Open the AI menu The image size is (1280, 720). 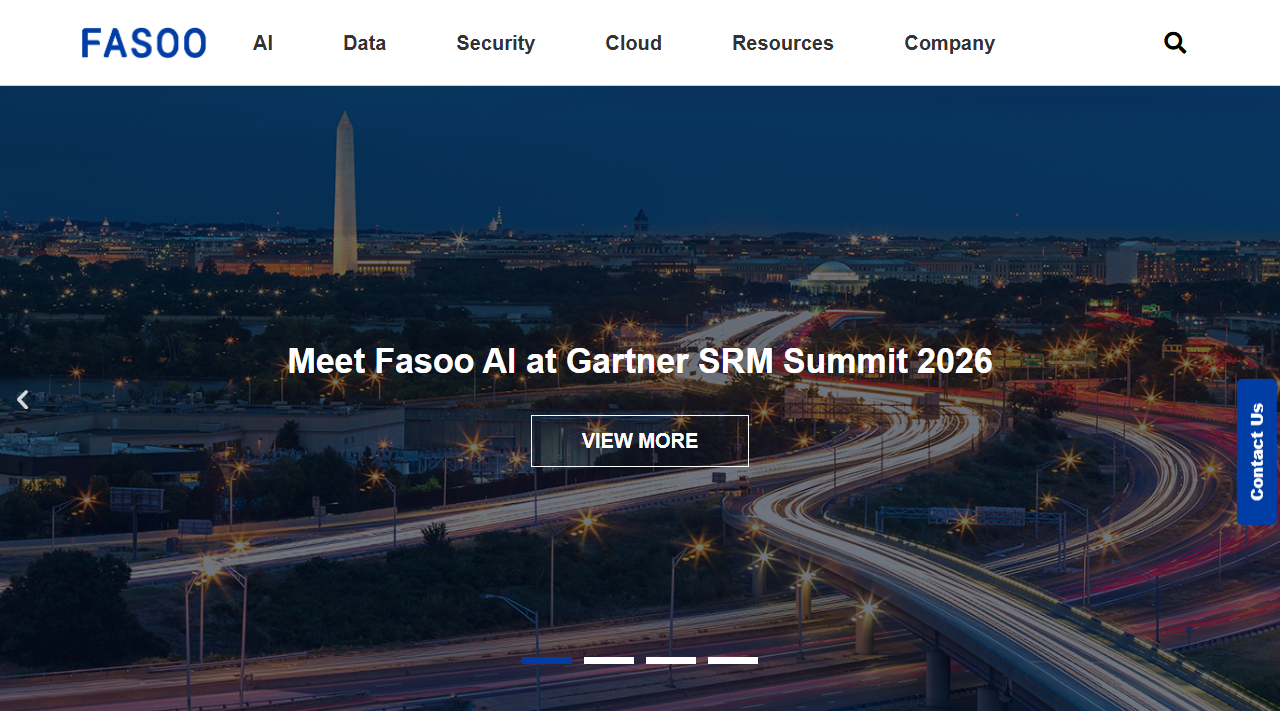tap(263, 43)
